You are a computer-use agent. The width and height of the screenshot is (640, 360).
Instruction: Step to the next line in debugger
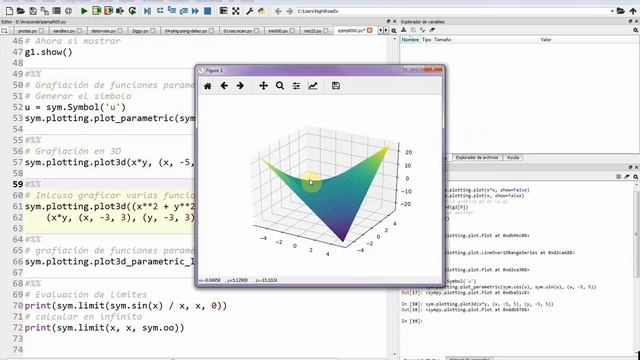pos(160,11)
